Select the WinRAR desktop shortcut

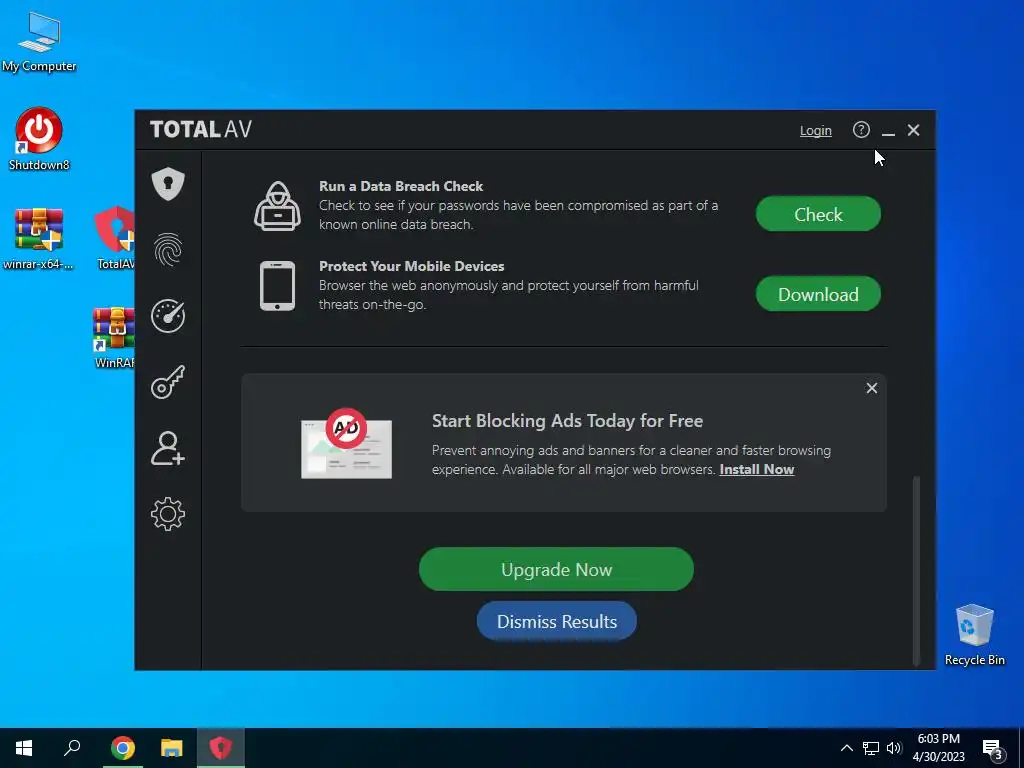(x=114, y=338)
